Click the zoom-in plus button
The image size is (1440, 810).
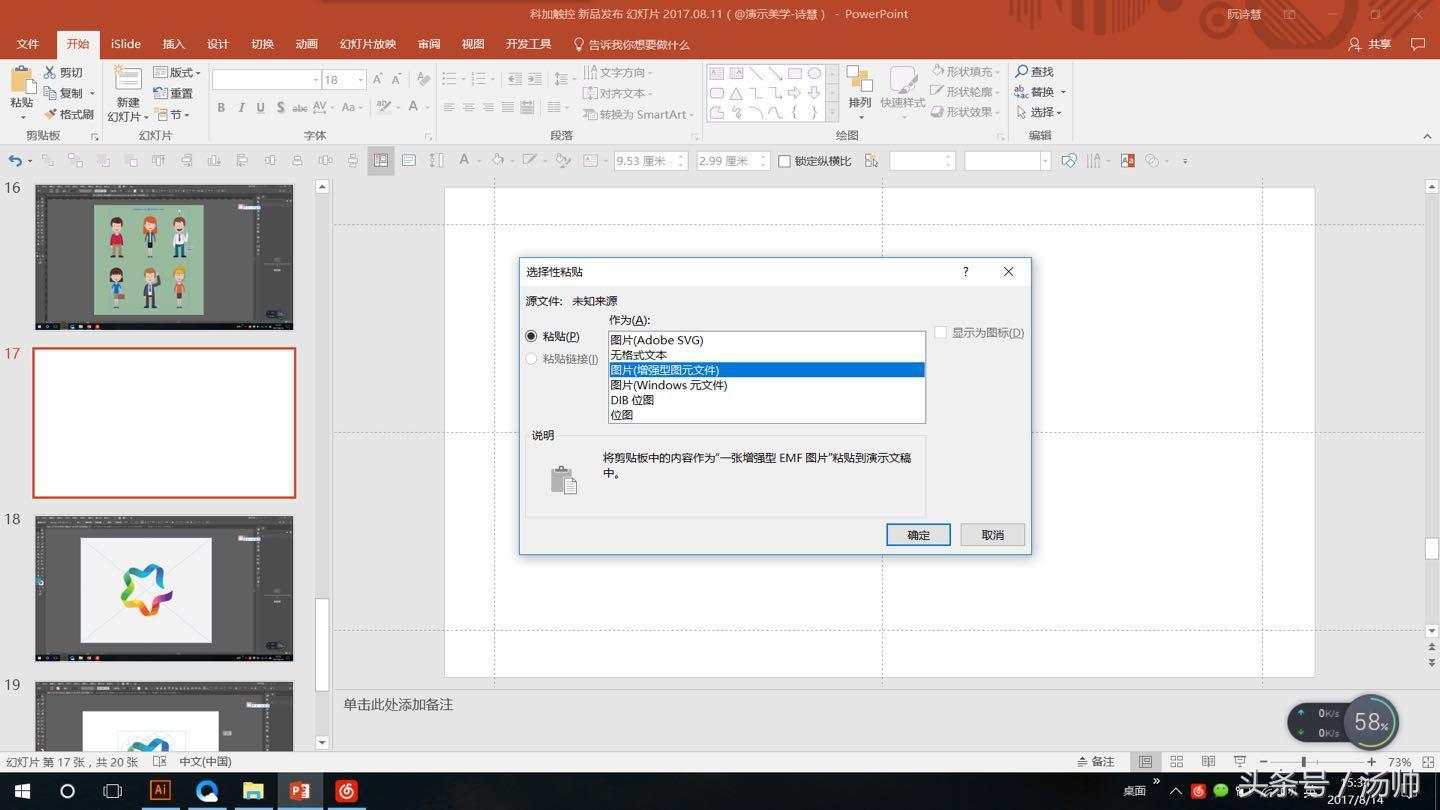tap(1373, 762)
